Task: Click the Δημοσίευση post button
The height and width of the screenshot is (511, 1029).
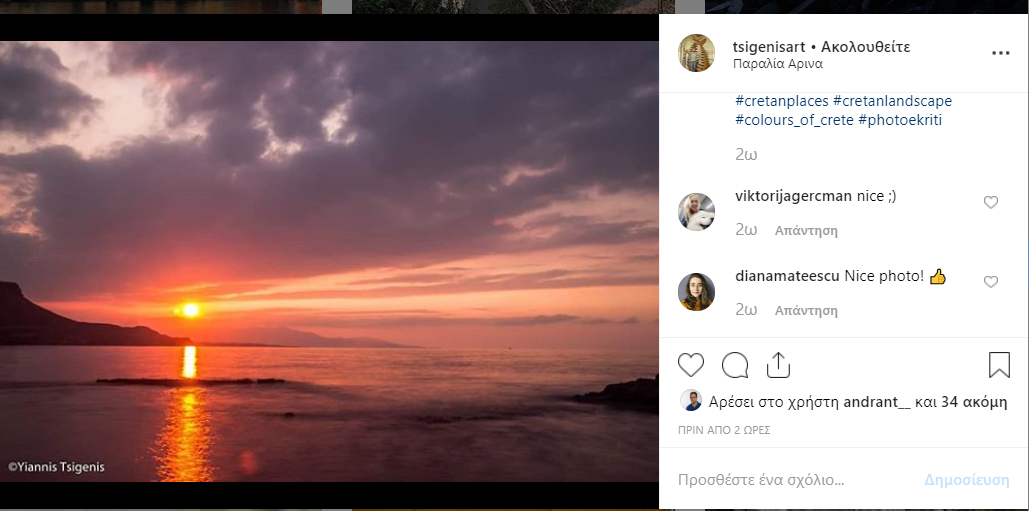Action: click(967, 480)
